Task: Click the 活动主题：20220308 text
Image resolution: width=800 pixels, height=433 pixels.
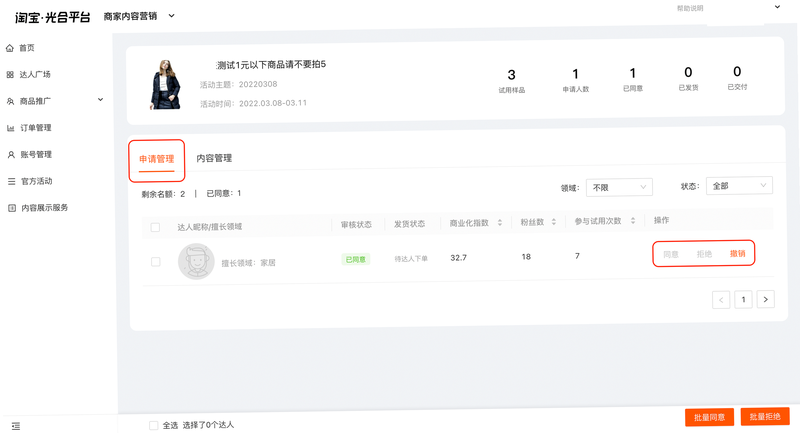Action: [x=238, y=85]
